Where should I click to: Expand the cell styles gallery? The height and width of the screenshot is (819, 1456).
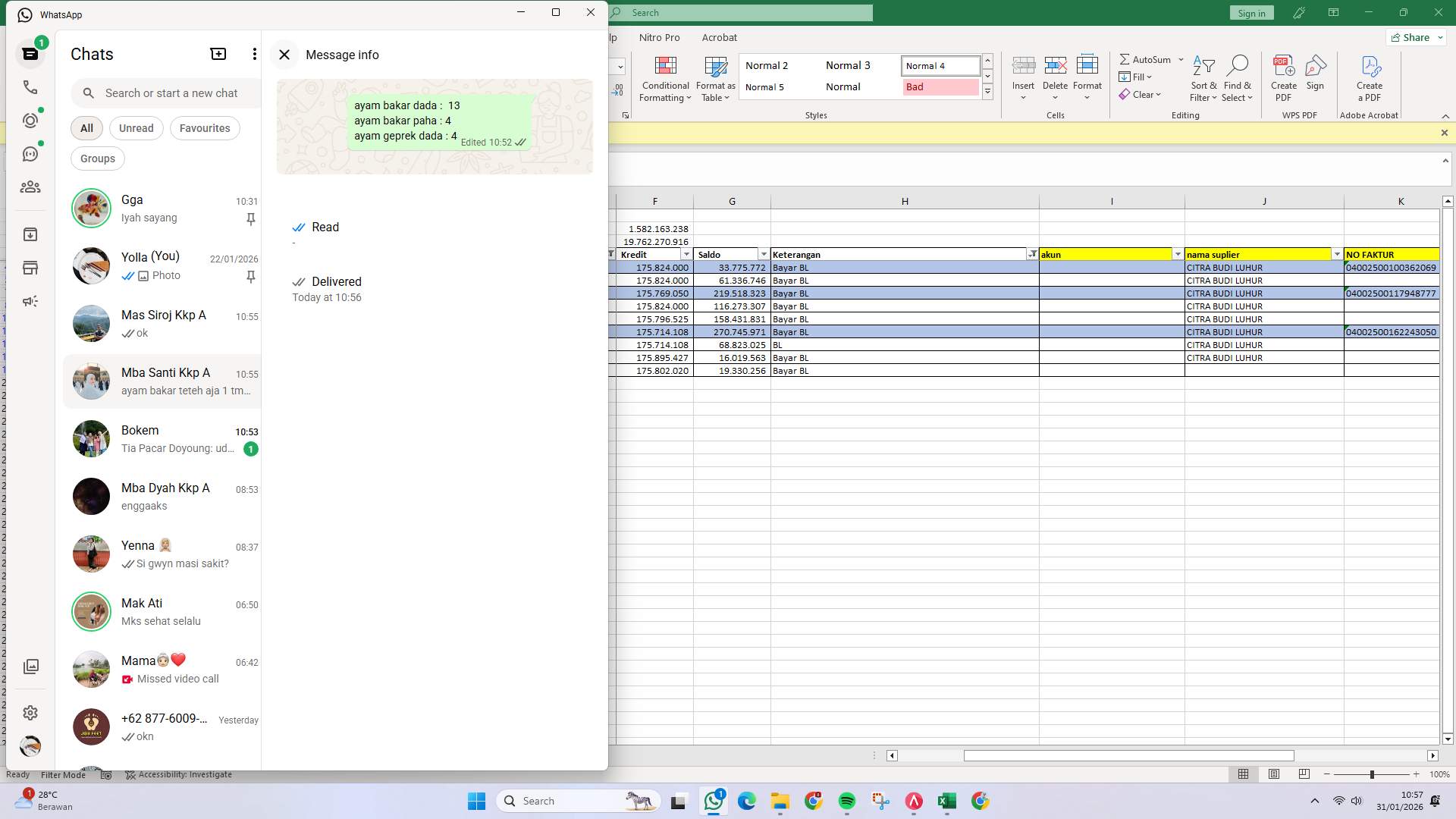[987, 91]
